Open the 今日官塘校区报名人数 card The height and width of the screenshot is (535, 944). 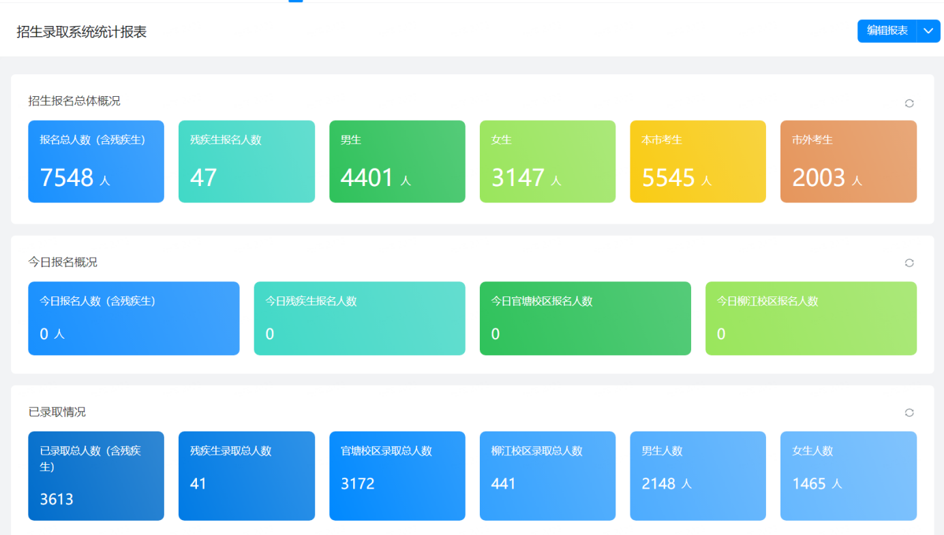pyautogui.click(x=585, y=318)
